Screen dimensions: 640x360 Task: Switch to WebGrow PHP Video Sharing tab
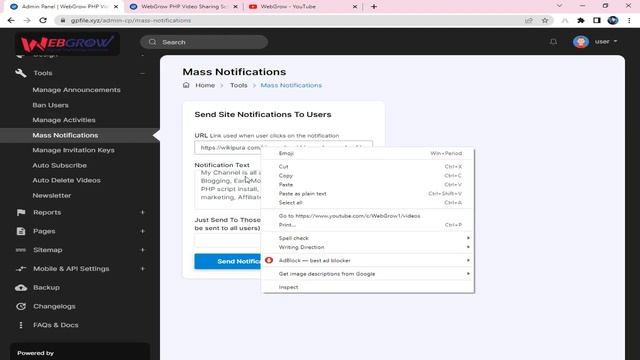tap(184, 7)
